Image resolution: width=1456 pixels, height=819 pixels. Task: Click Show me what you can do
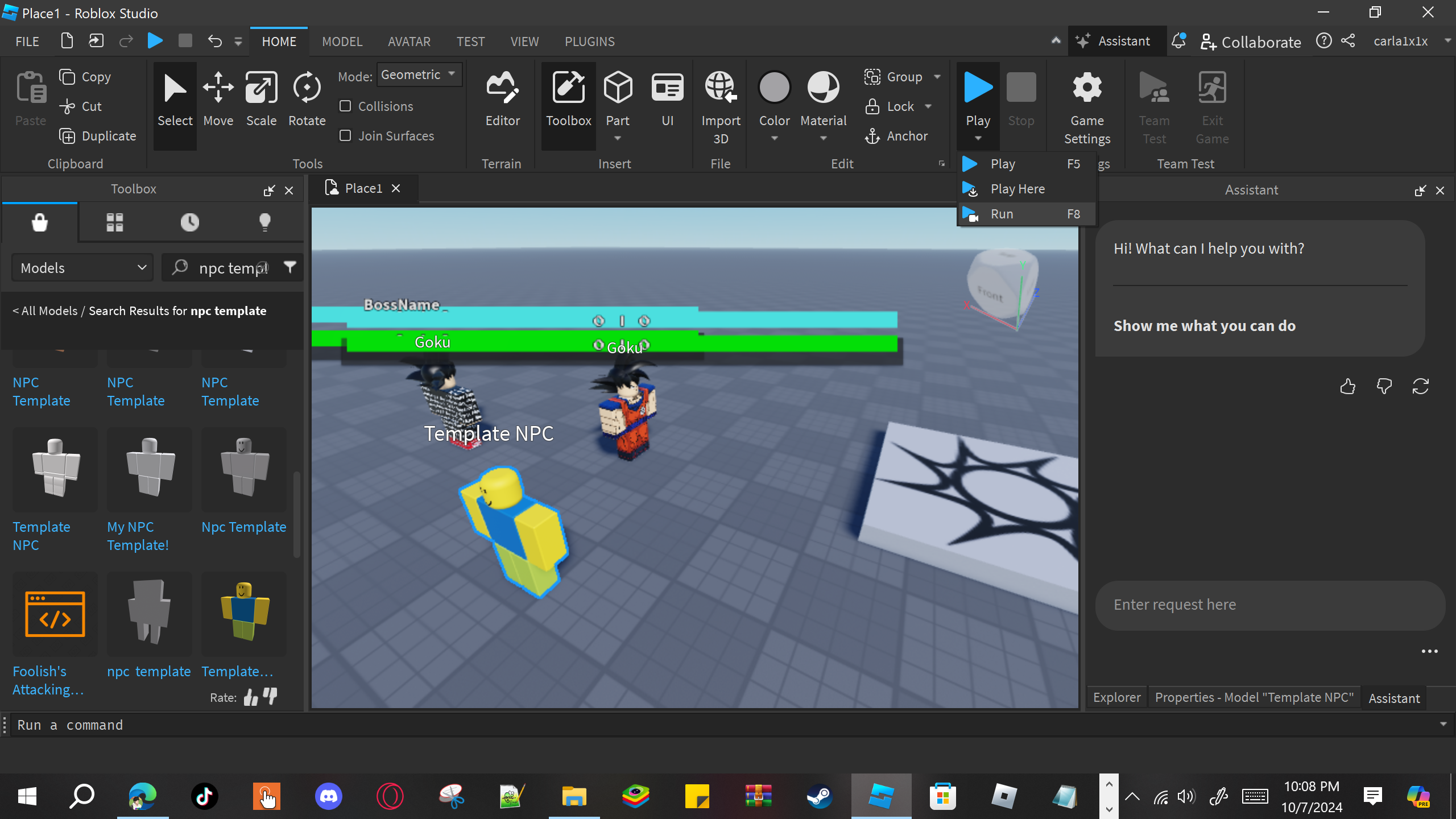(1204, 326)
